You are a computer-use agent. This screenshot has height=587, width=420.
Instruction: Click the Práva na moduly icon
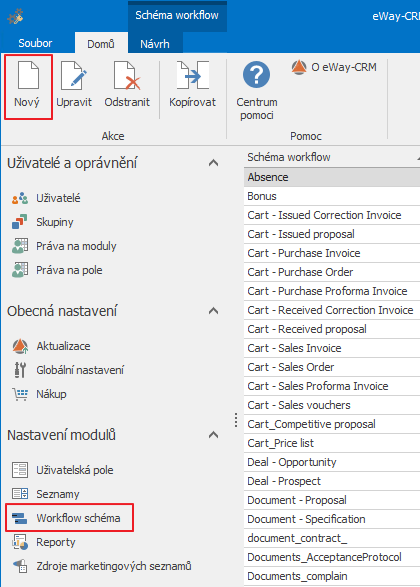pyautogui.click(x=20, y=246)
